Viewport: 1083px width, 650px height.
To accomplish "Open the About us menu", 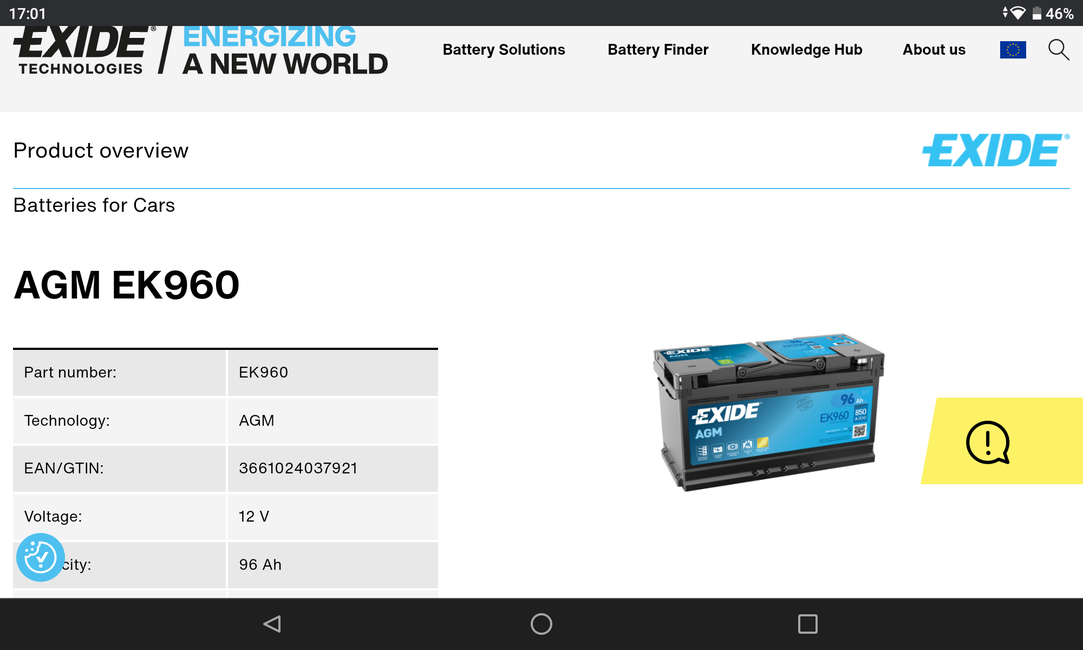I will tap(934, 50).
